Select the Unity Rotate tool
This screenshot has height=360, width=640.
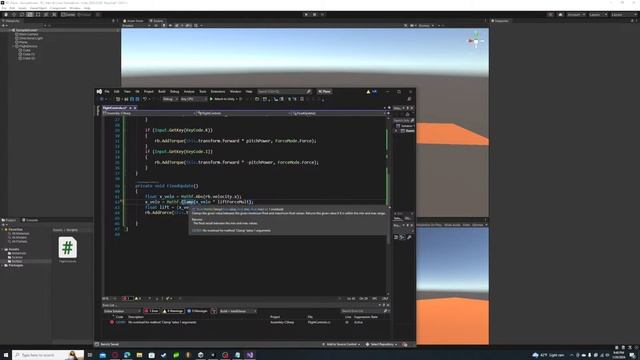click(22, 15)
